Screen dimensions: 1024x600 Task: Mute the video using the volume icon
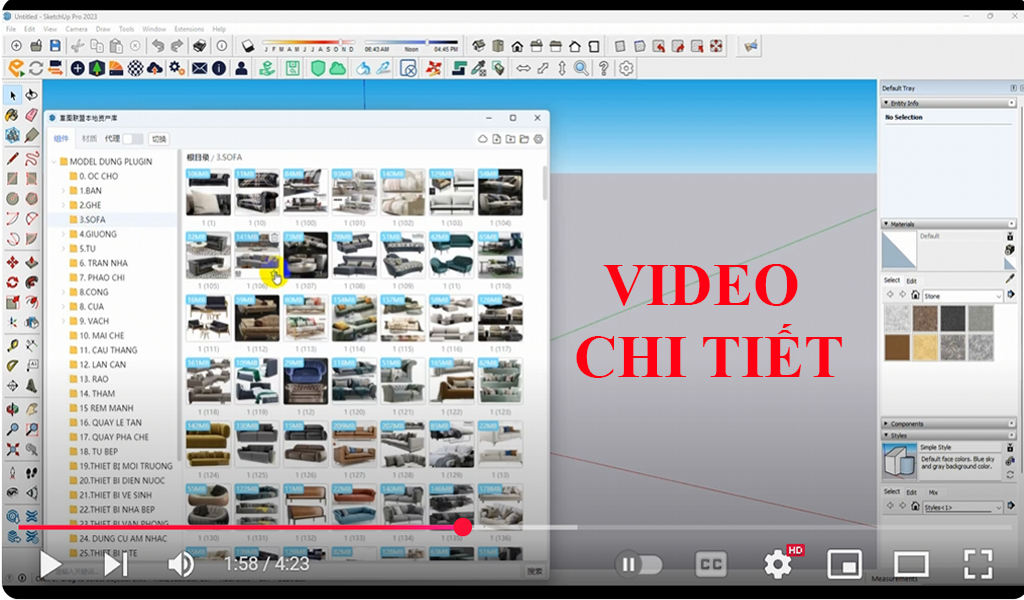click(x=180, y=564)
